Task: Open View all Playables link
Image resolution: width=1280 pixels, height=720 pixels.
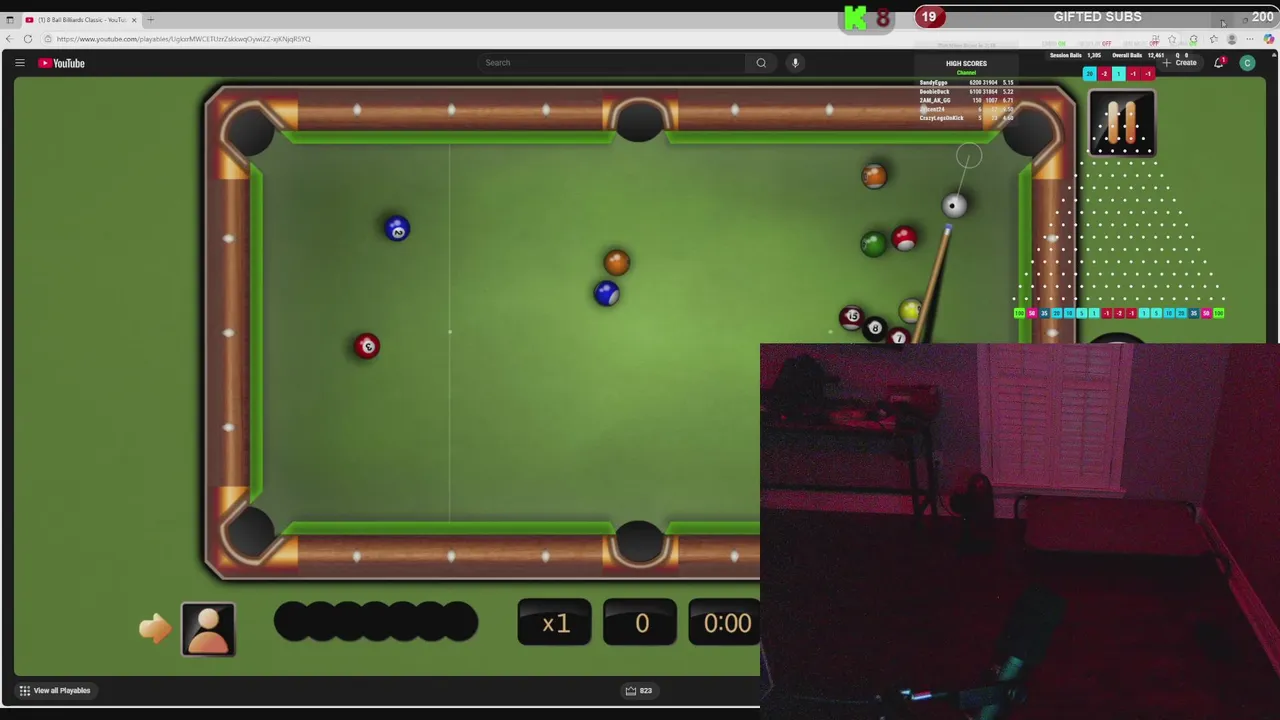Action: point(55,690)
